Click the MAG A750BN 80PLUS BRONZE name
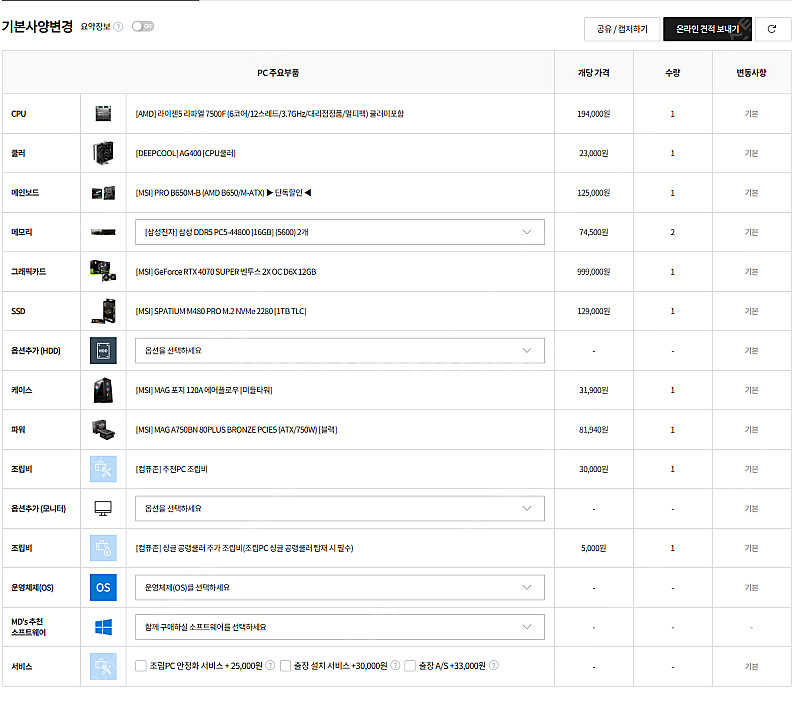The image size is (800, 709). pyautogui.click(x=236, y=429)
